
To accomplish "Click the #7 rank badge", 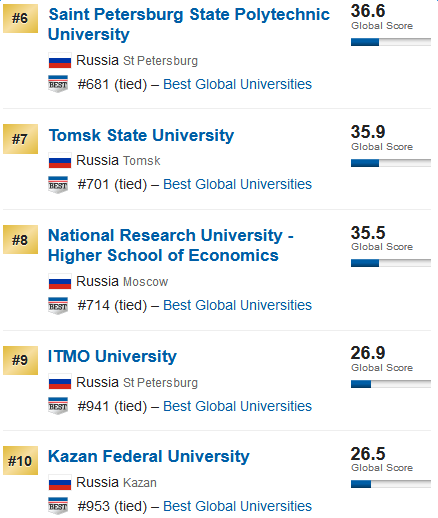I will (x=20, y=139).
